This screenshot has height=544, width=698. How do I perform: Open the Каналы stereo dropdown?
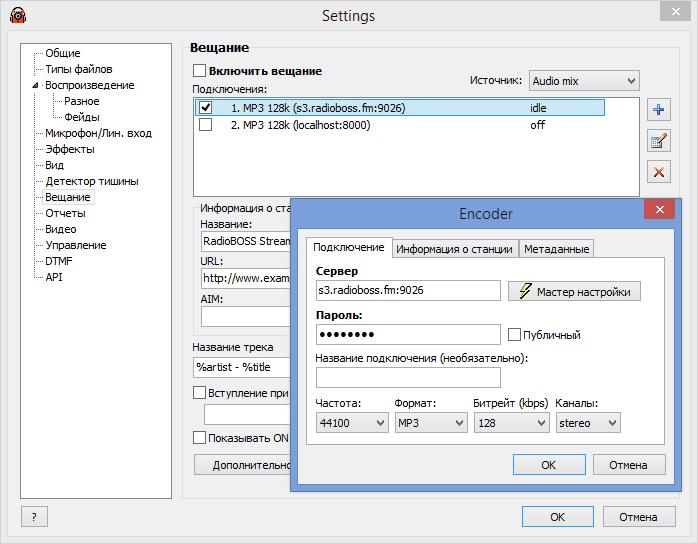(588, 422)
